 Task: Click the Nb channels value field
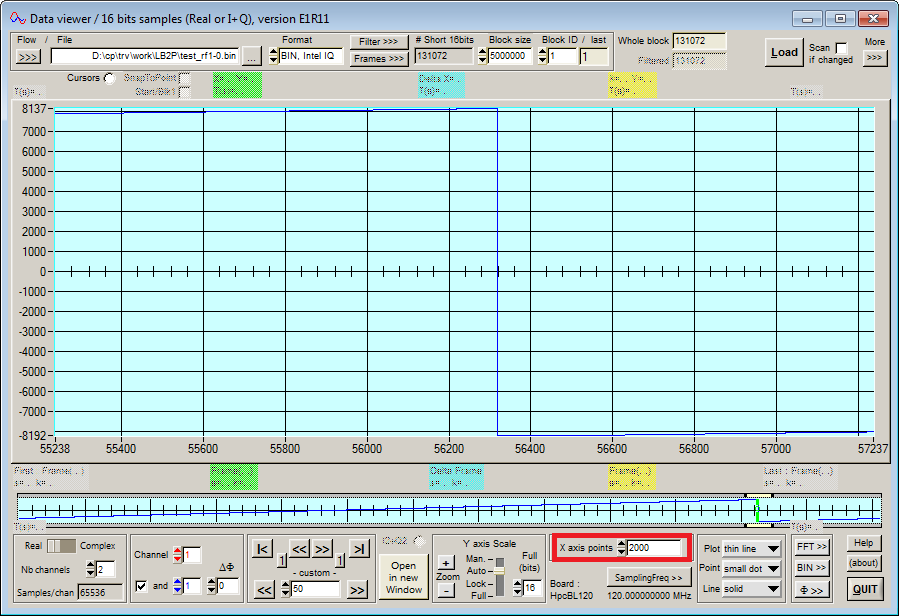tap(105, 569)
